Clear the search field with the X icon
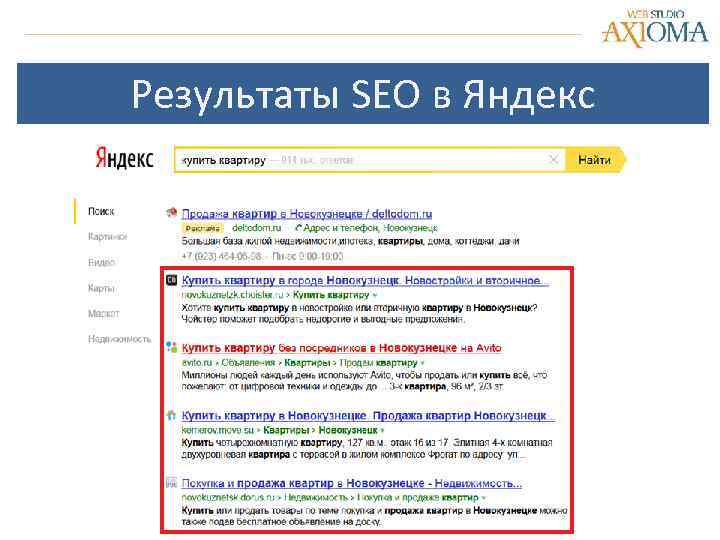720x540 pixels. tap(554, 160)
